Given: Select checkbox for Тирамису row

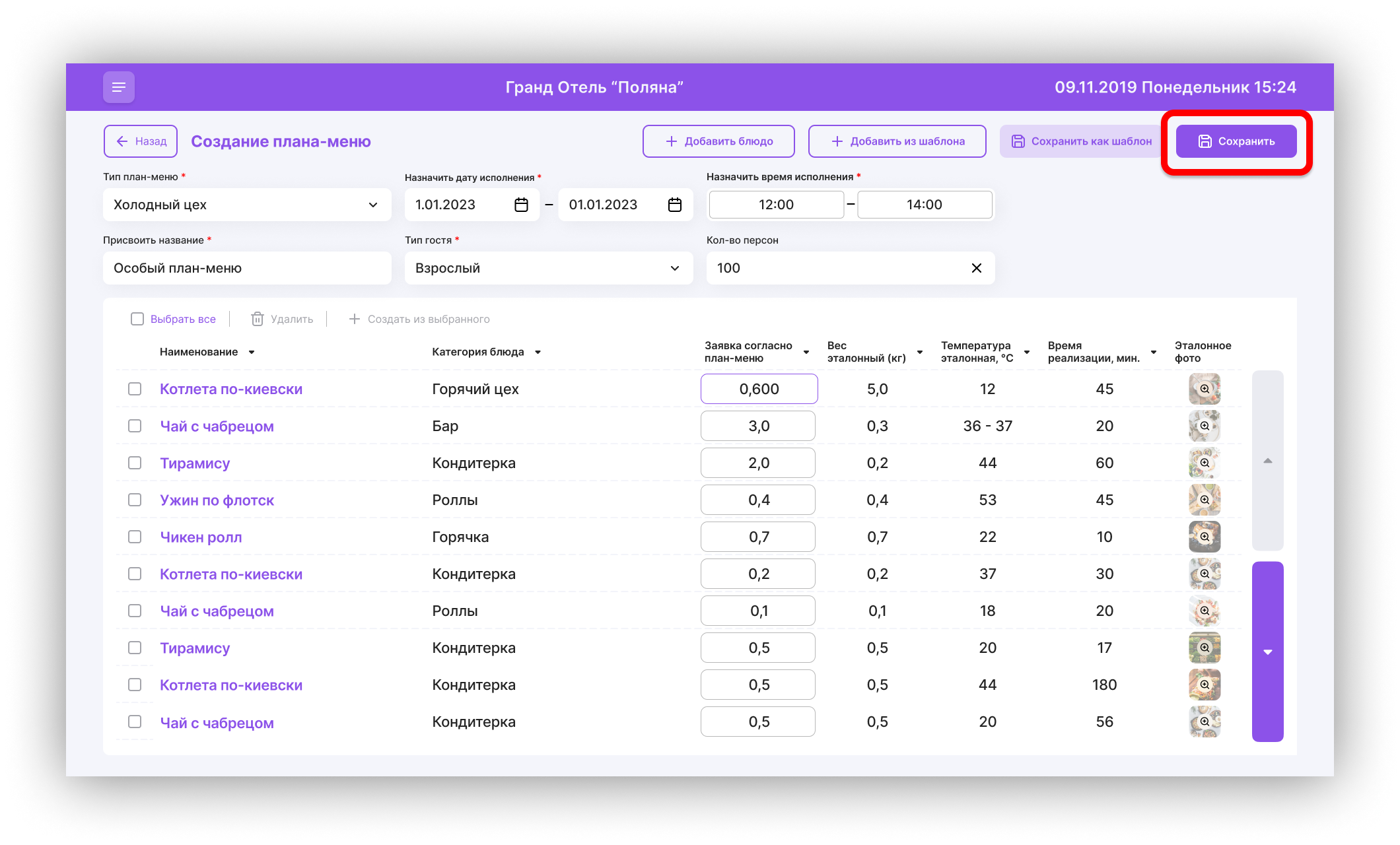Looking at the screenshot, I should [135, 463].
